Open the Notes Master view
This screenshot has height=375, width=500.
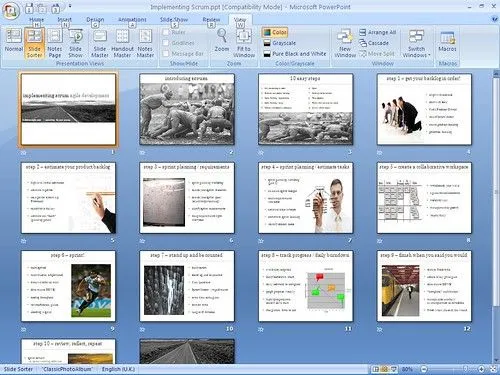[x=145, y=43]
